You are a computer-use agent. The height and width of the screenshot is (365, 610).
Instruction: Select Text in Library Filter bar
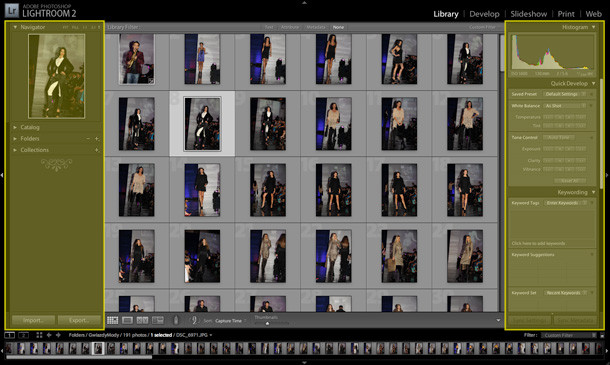point(269,27)
